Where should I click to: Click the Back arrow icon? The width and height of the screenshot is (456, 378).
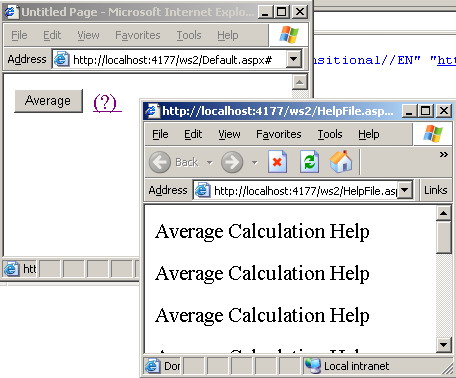[160, 162]
